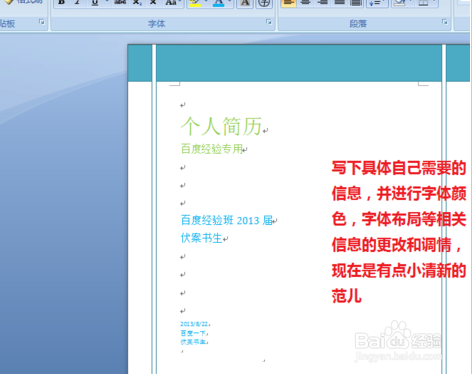Open line spacing options
The height and width of the screenshot is (374, 472).
tap(377, 3)
